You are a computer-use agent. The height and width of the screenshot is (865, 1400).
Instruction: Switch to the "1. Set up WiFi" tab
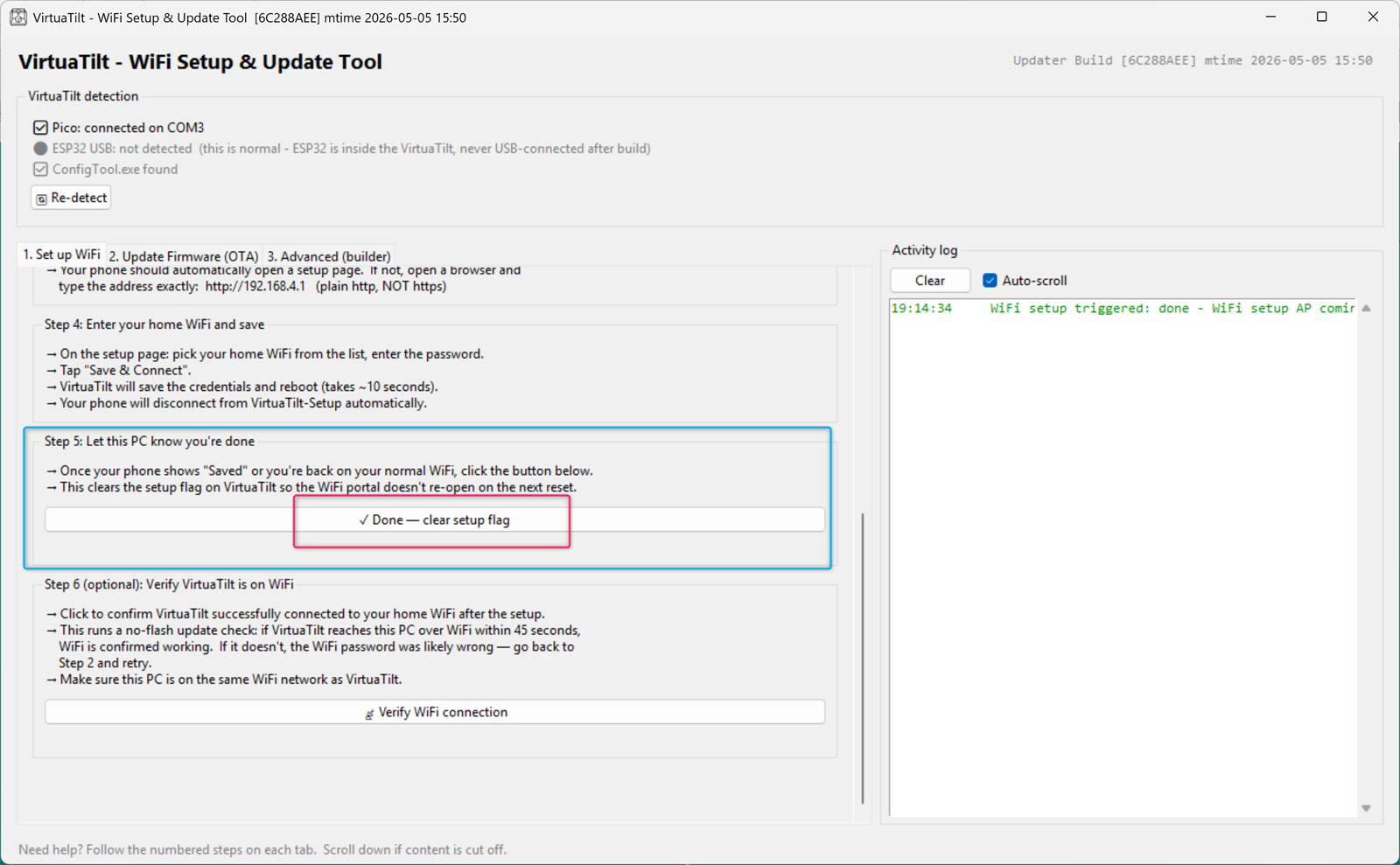[61, 255]
